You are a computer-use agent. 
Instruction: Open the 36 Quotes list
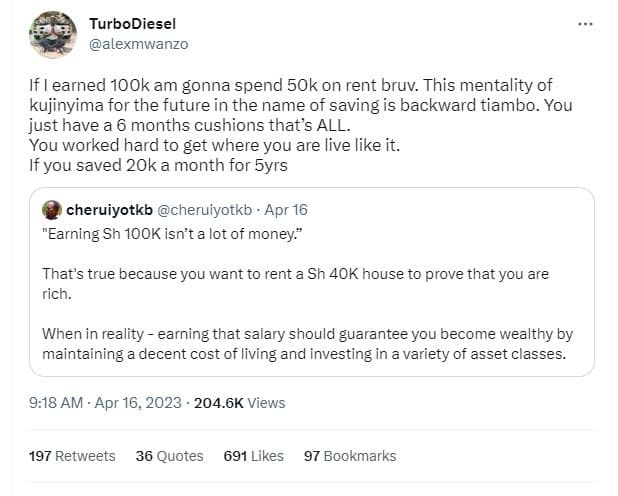(169, 456)
